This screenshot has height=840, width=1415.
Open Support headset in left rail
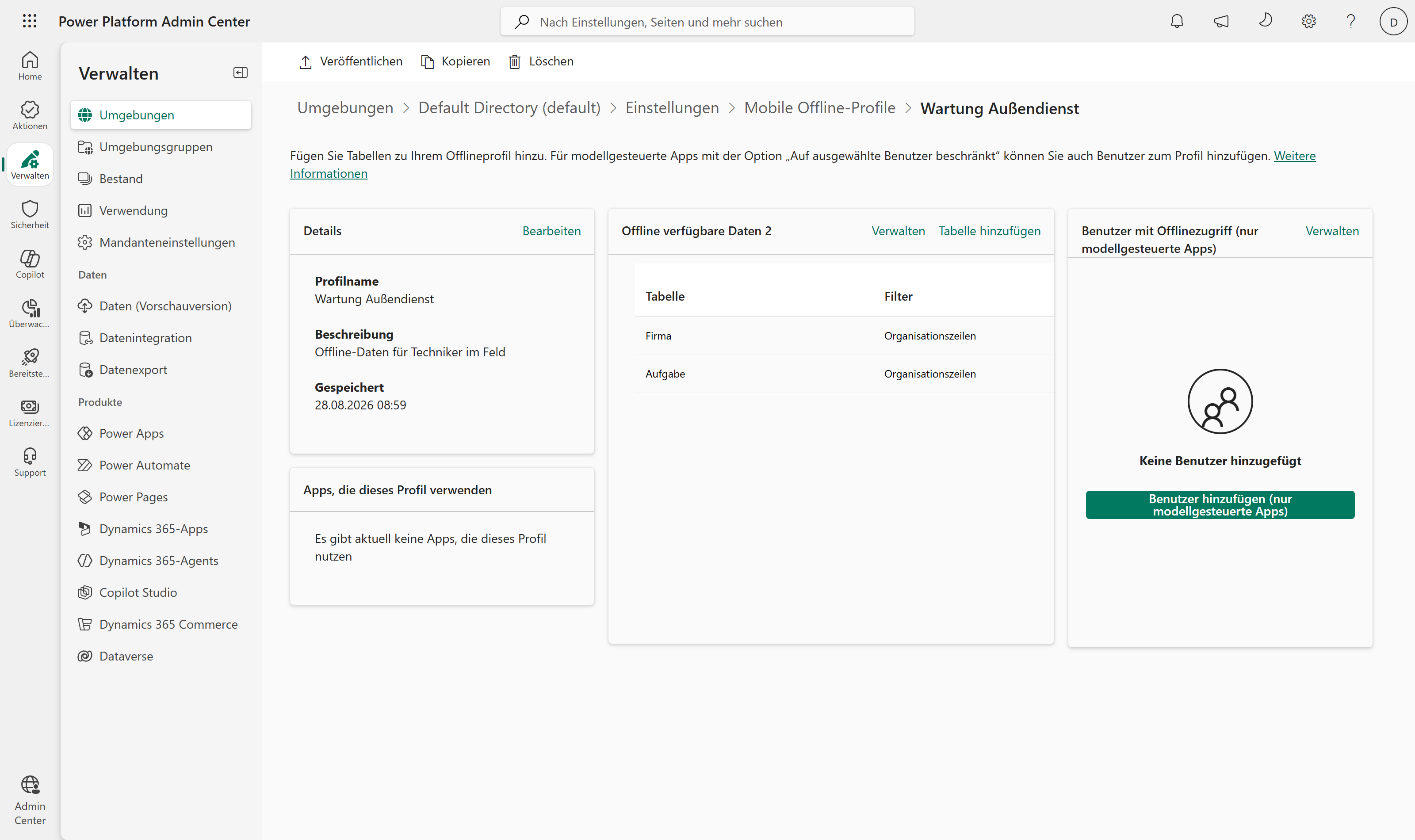click(30, 462)
